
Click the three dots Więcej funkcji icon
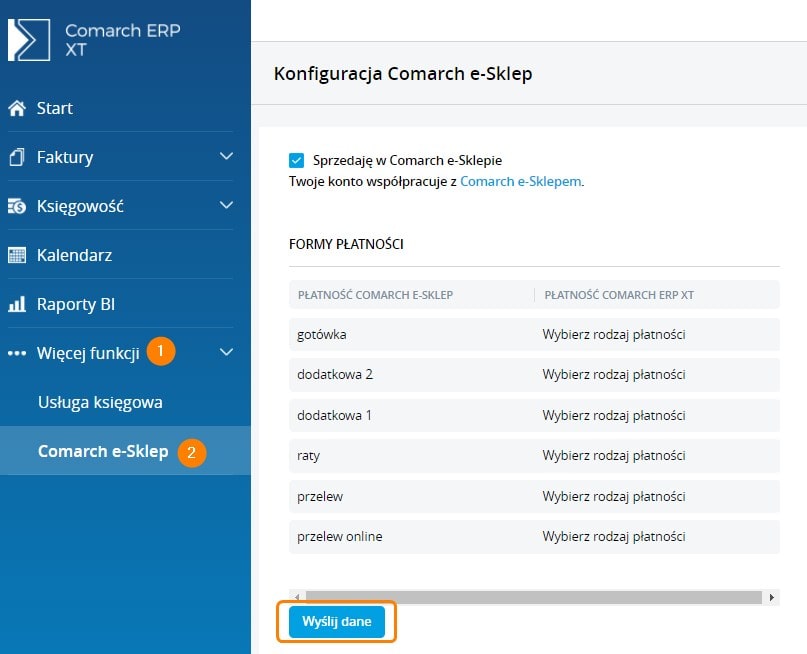pyautogui.click(x=17, y=353)
